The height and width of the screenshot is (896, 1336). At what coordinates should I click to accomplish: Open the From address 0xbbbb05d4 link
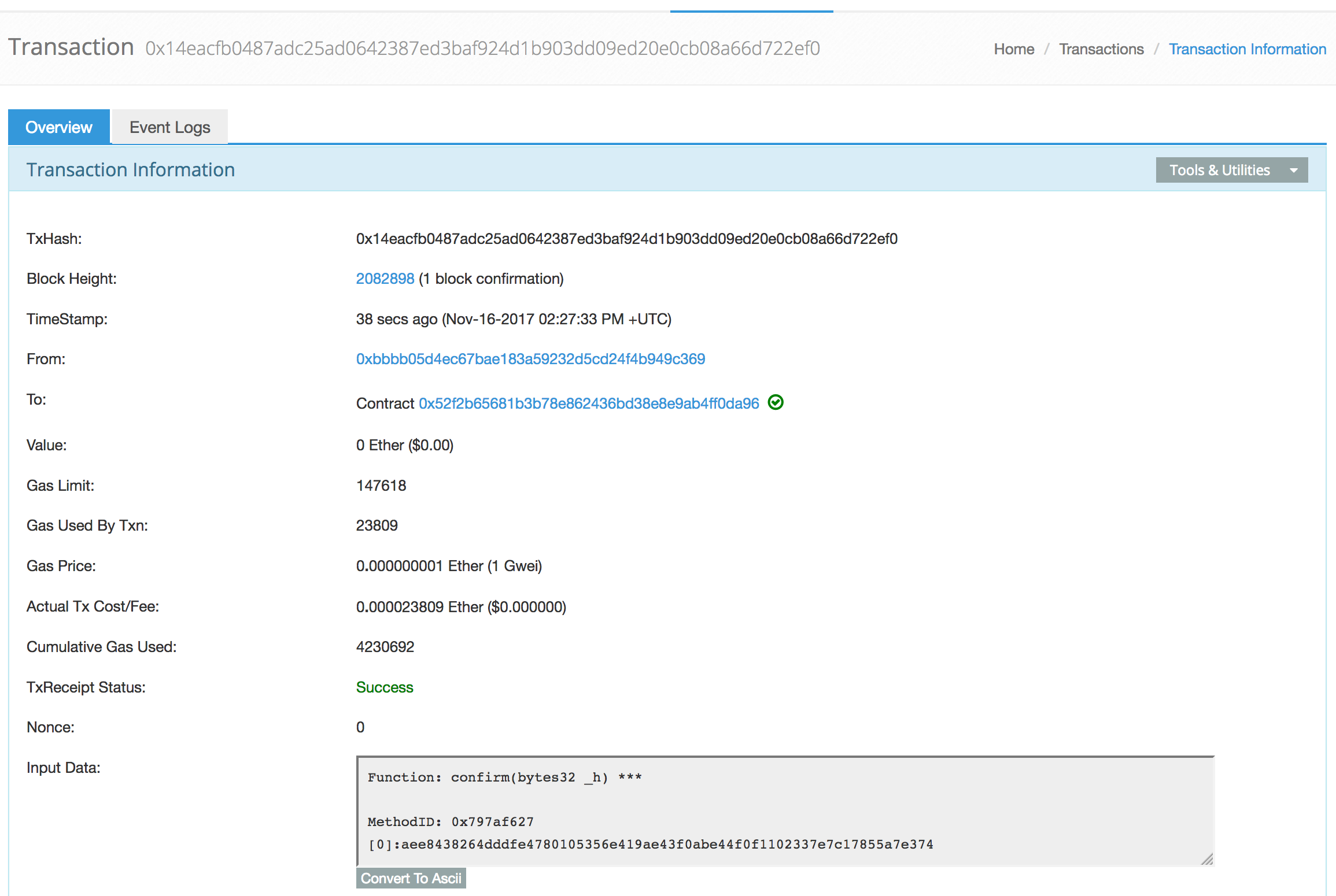(530, 359)
